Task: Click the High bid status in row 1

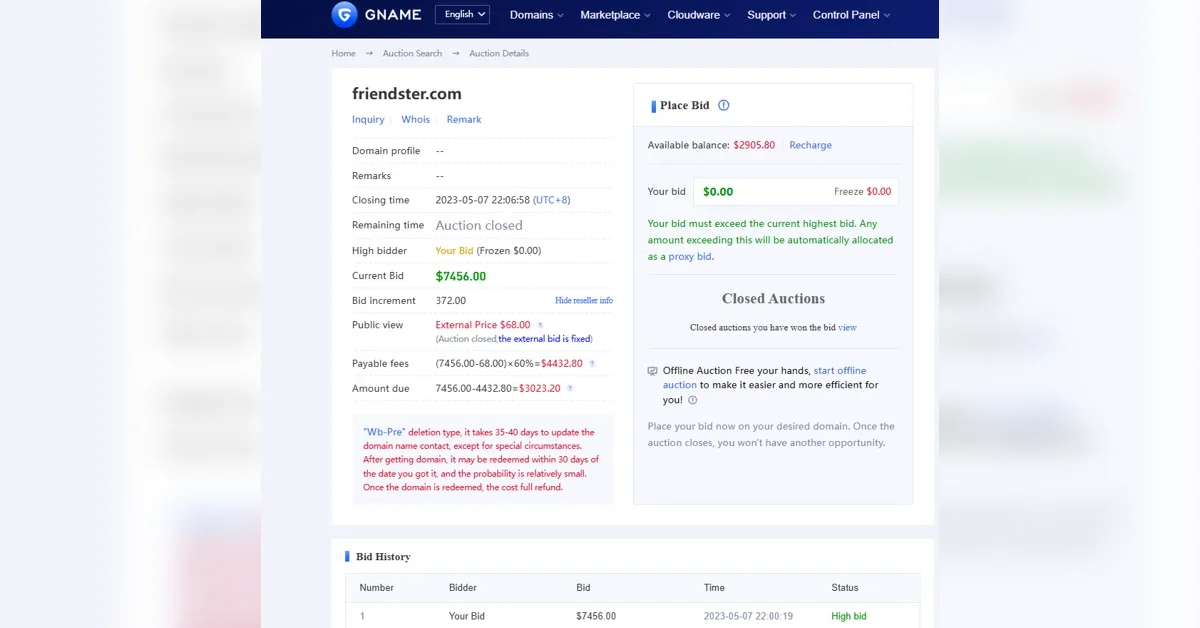Action: pyautogui.click(x=849, y=616)
